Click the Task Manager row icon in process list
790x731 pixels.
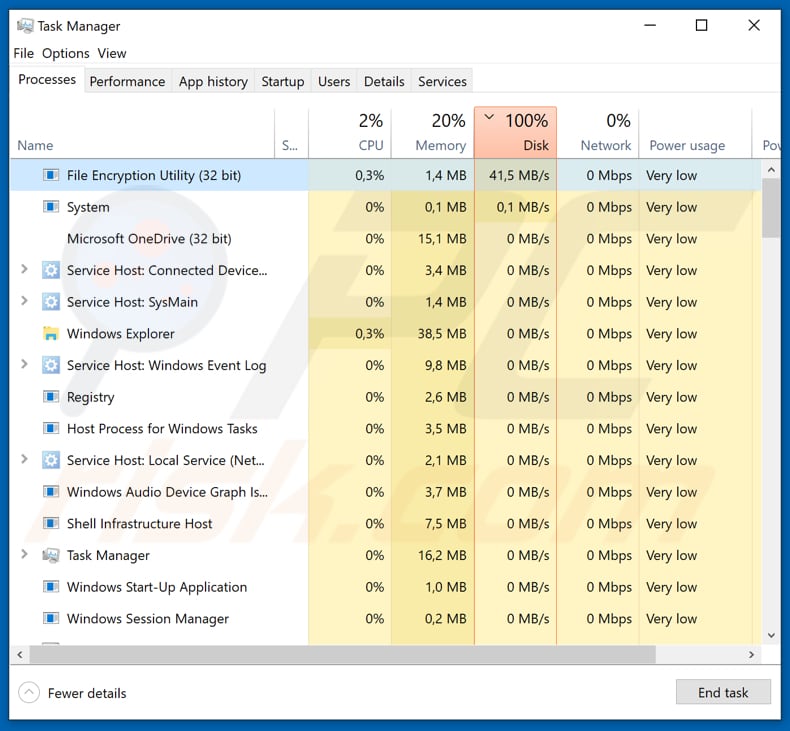[x=50, y=555]
